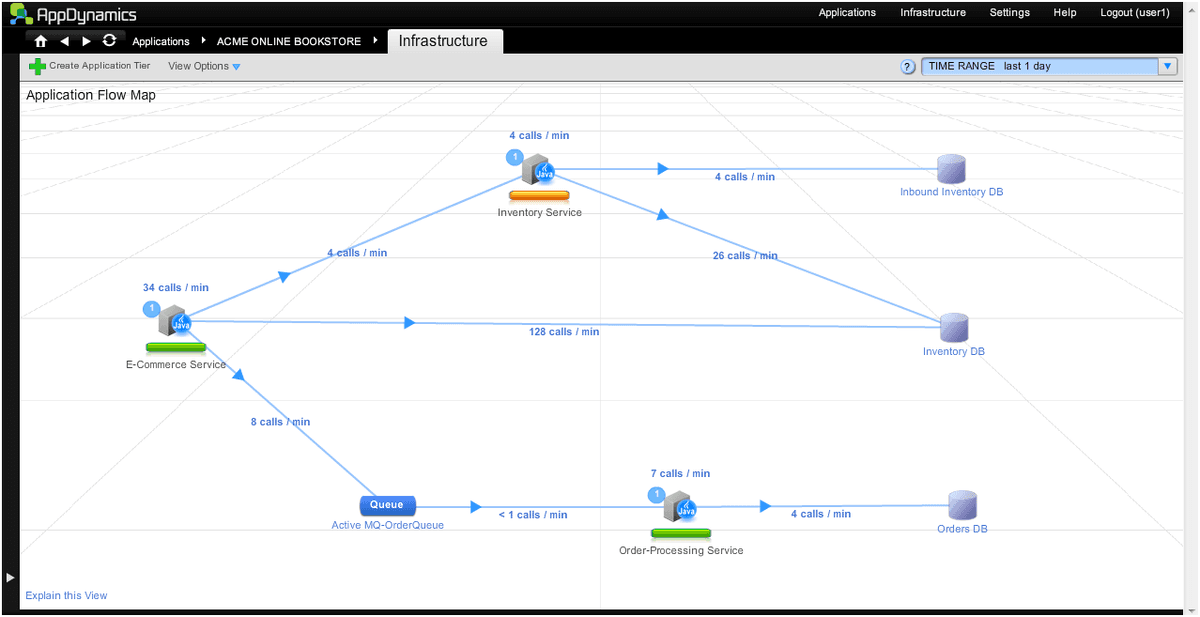Click the Explain this View link
Viewport: 1200px width, 617px height.
tap(66, 596)
